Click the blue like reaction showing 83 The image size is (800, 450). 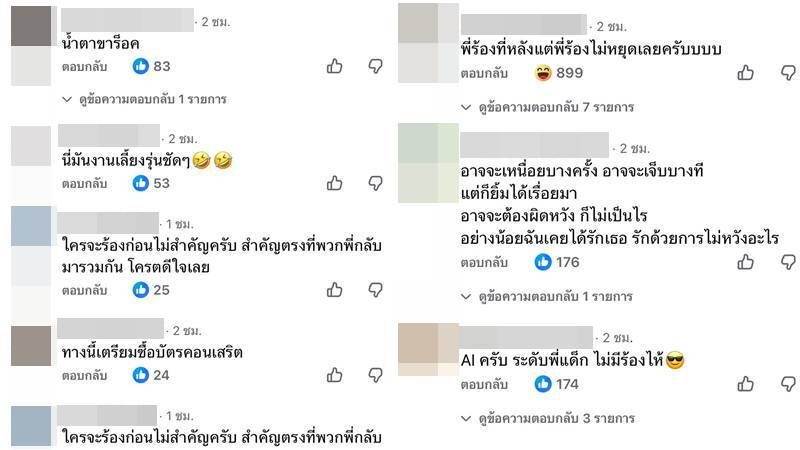[152, 66]
